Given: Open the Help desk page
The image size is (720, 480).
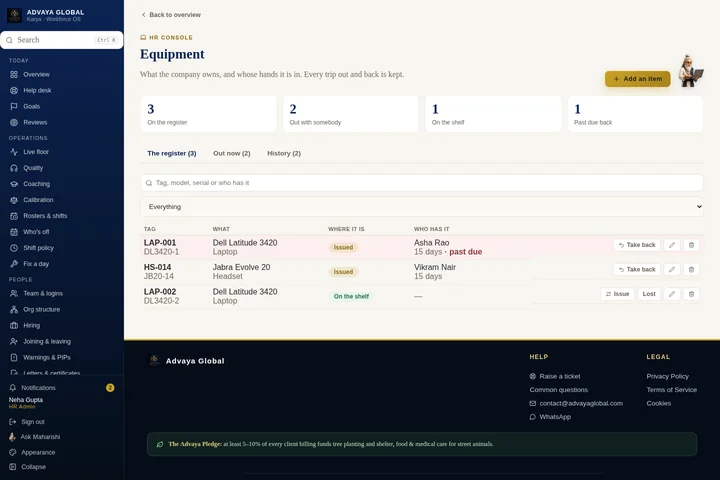Looking at the screenshot, I should 37,90.
